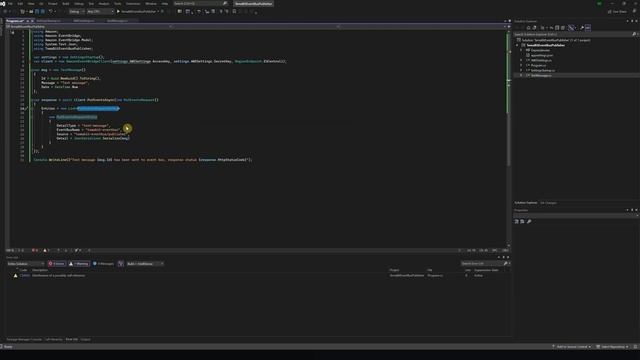Open the Entire Solution scope dropdown
Screen dimensions: 640x360
pos(25,264)
